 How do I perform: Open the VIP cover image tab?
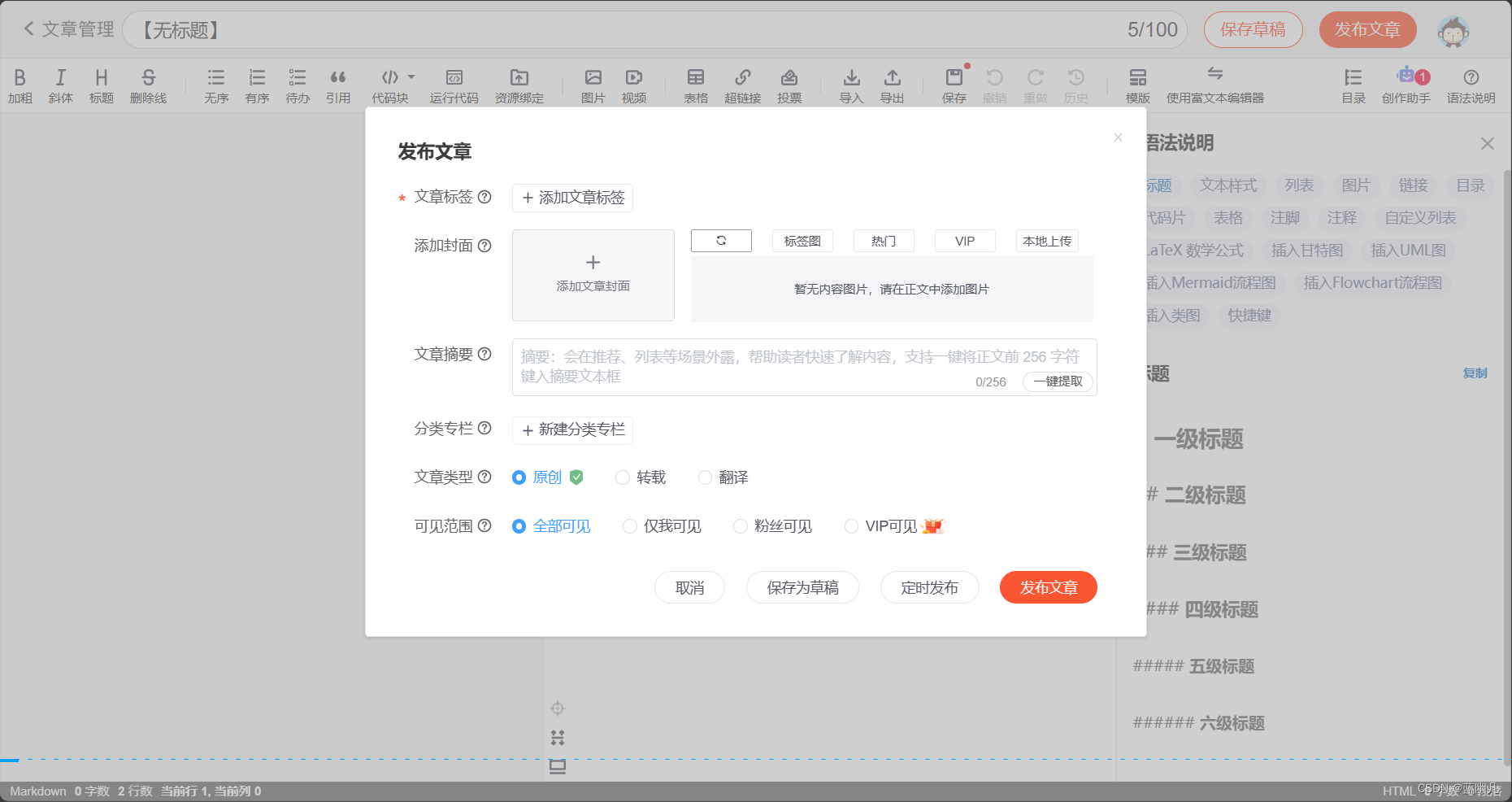tap(964, 241)
